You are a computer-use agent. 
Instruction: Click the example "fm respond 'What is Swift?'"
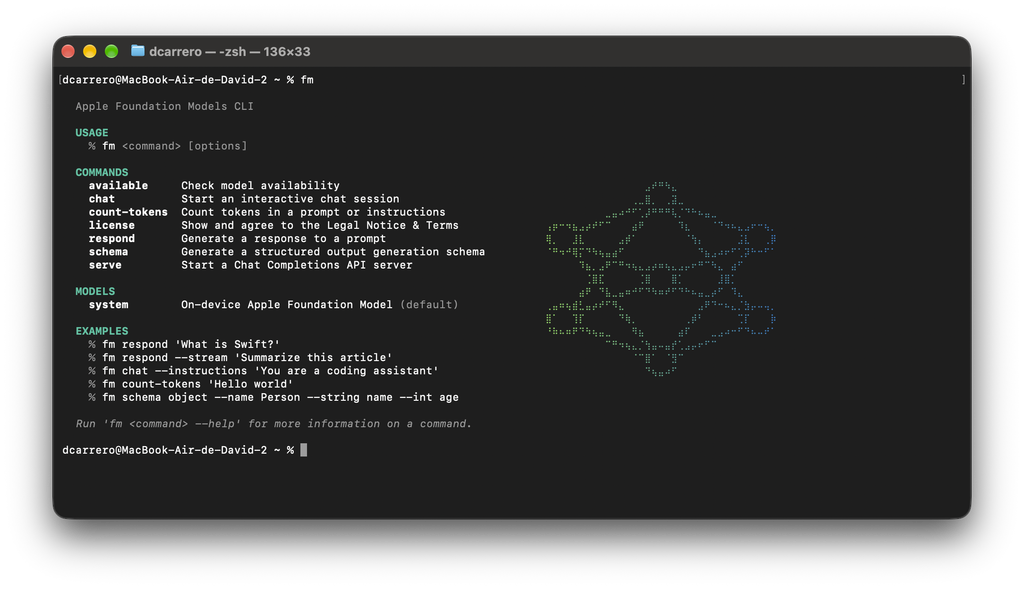click(191, 345)
